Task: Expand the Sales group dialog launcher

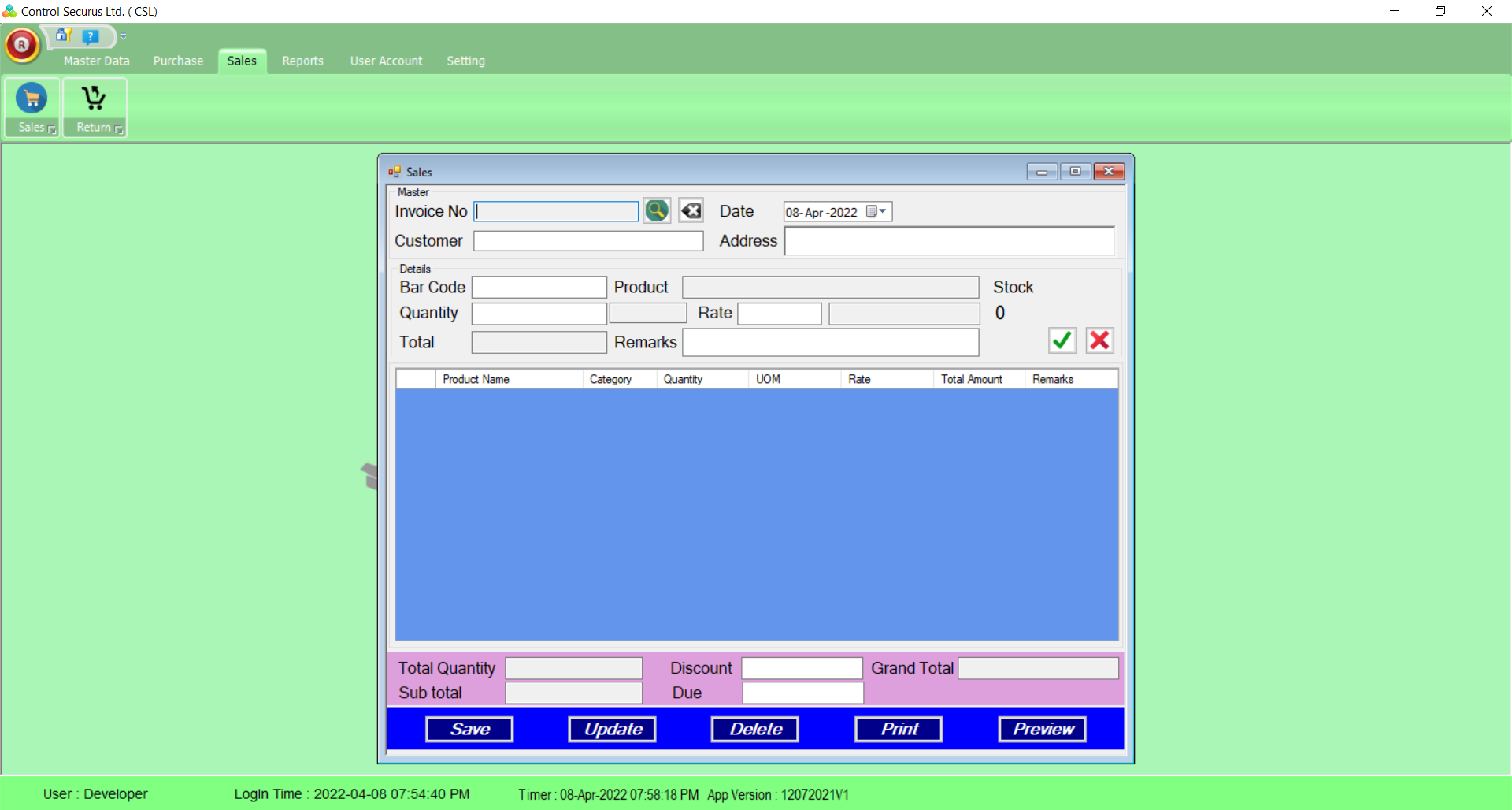Action: [x=52, y=129]
